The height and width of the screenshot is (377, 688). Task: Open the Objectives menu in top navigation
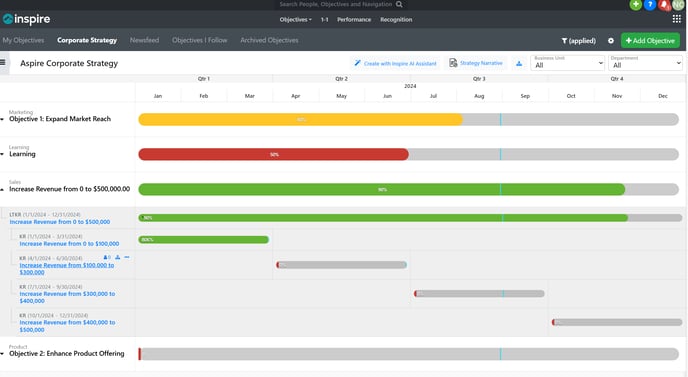pos(295,20)
